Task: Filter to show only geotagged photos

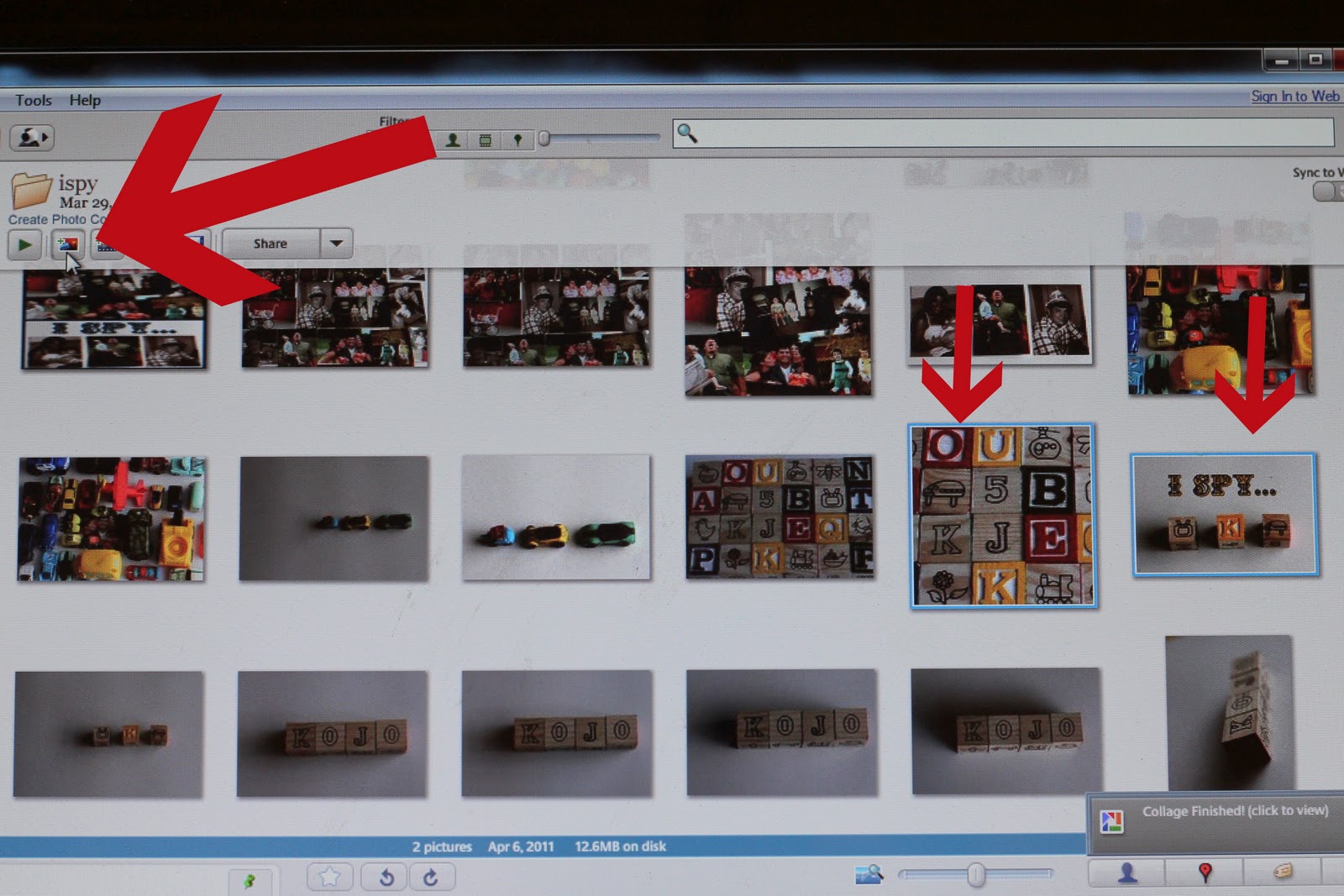Action: (517, 139)
